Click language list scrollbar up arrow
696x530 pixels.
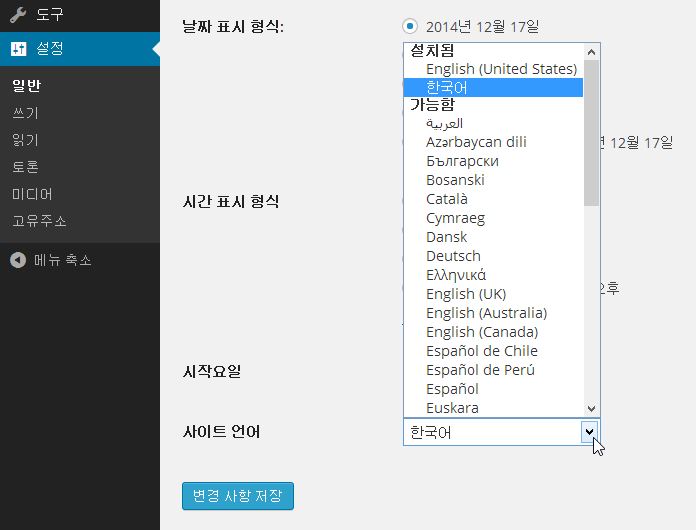tap(591, 52)
